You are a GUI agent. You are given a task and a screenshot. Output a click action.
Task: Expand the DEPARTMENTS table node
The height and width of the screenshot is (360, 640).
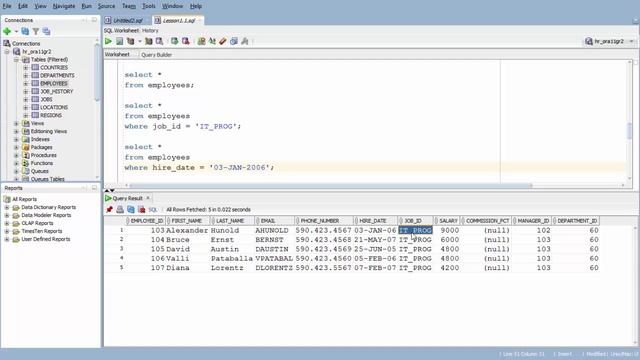(x=25, y=76)
